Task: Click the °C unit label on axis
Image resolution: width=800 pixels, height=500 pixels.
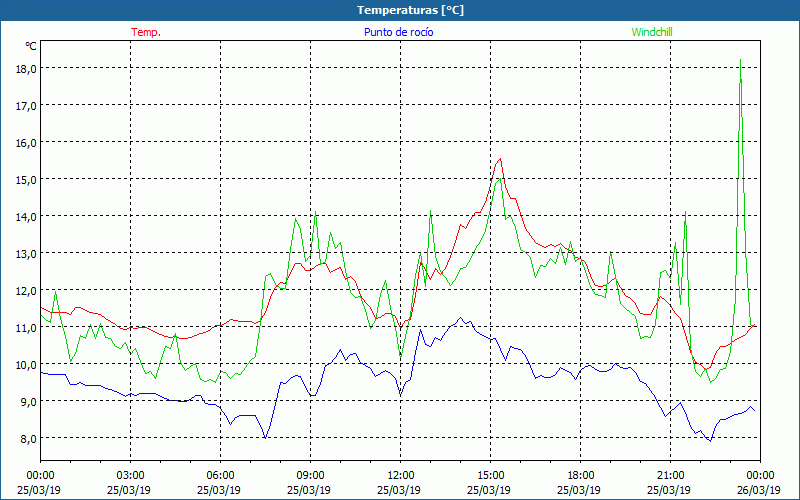Action: pos(31,46)
